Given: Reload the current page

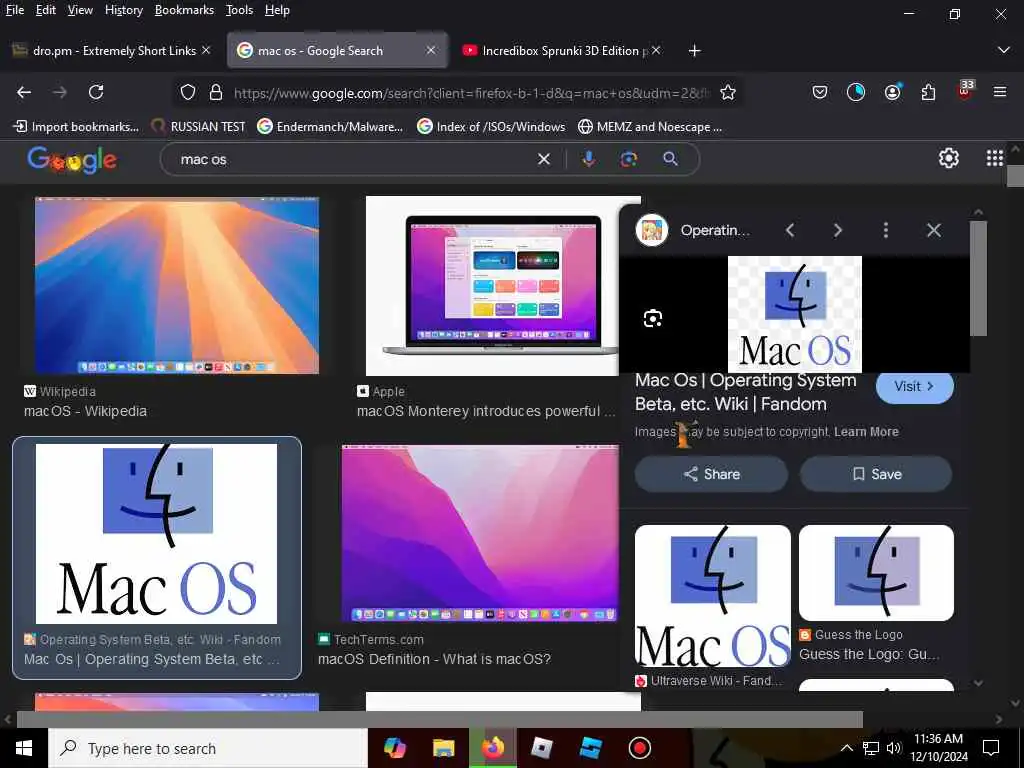Looking at the screenshot, I should point(96,93).
